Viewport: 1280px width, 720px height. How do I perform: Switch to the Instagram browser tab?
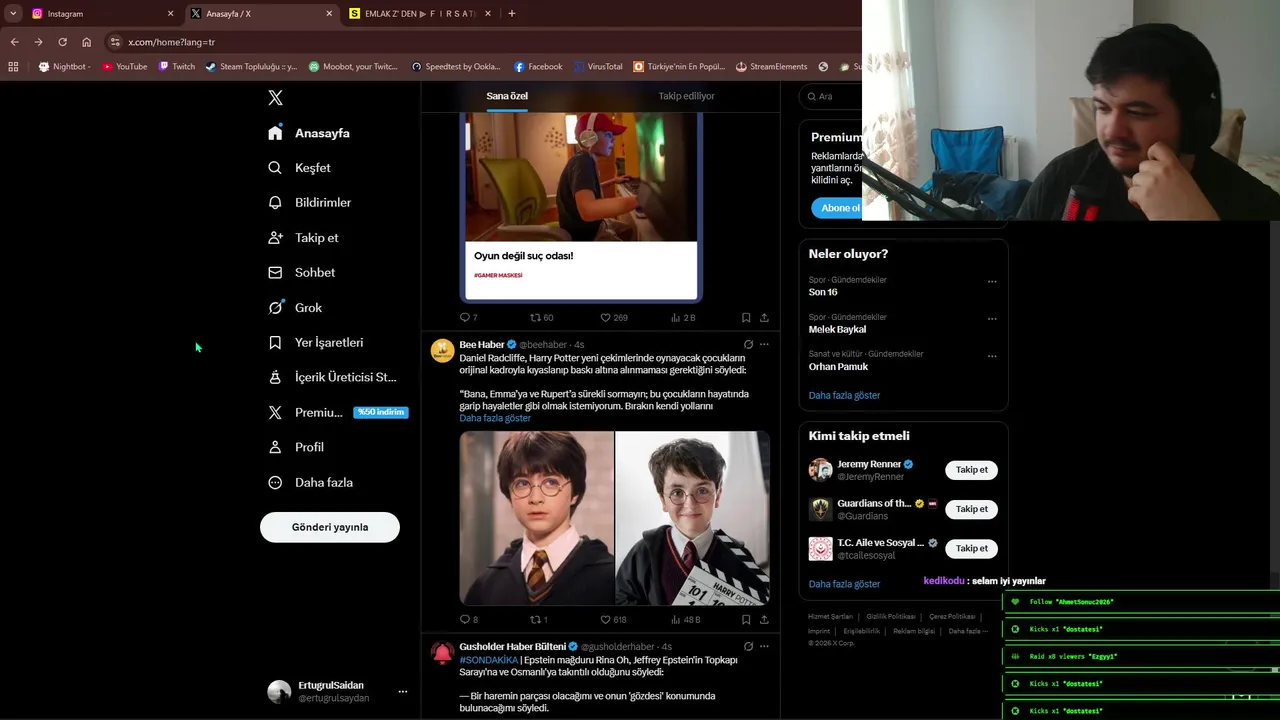100,14
